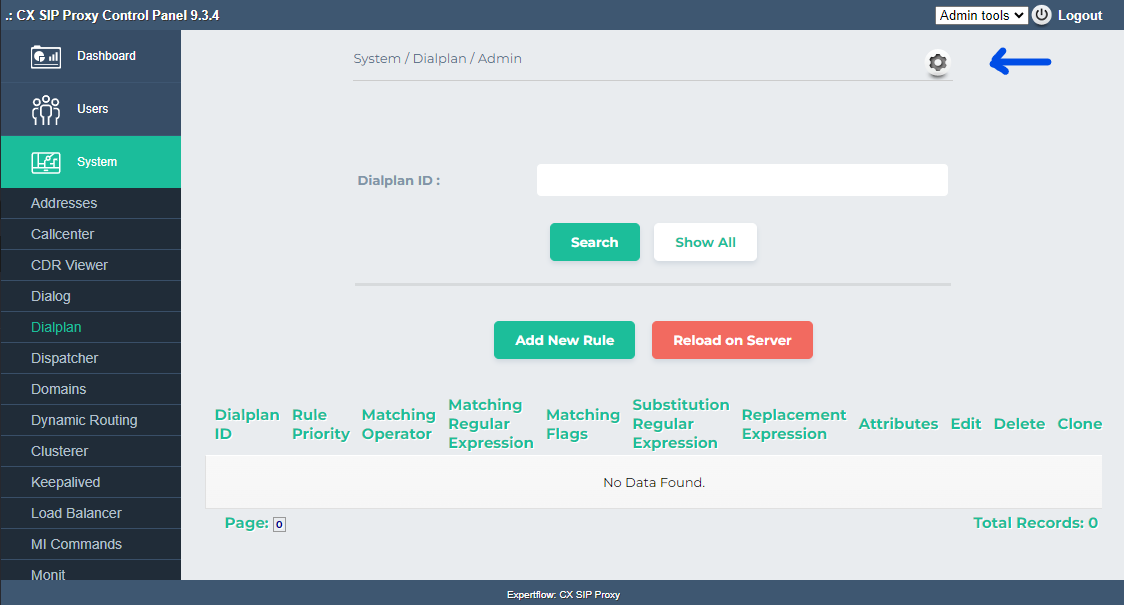Click the power icon beside Logout
1124x605 pixels.
click(1042, 15)
